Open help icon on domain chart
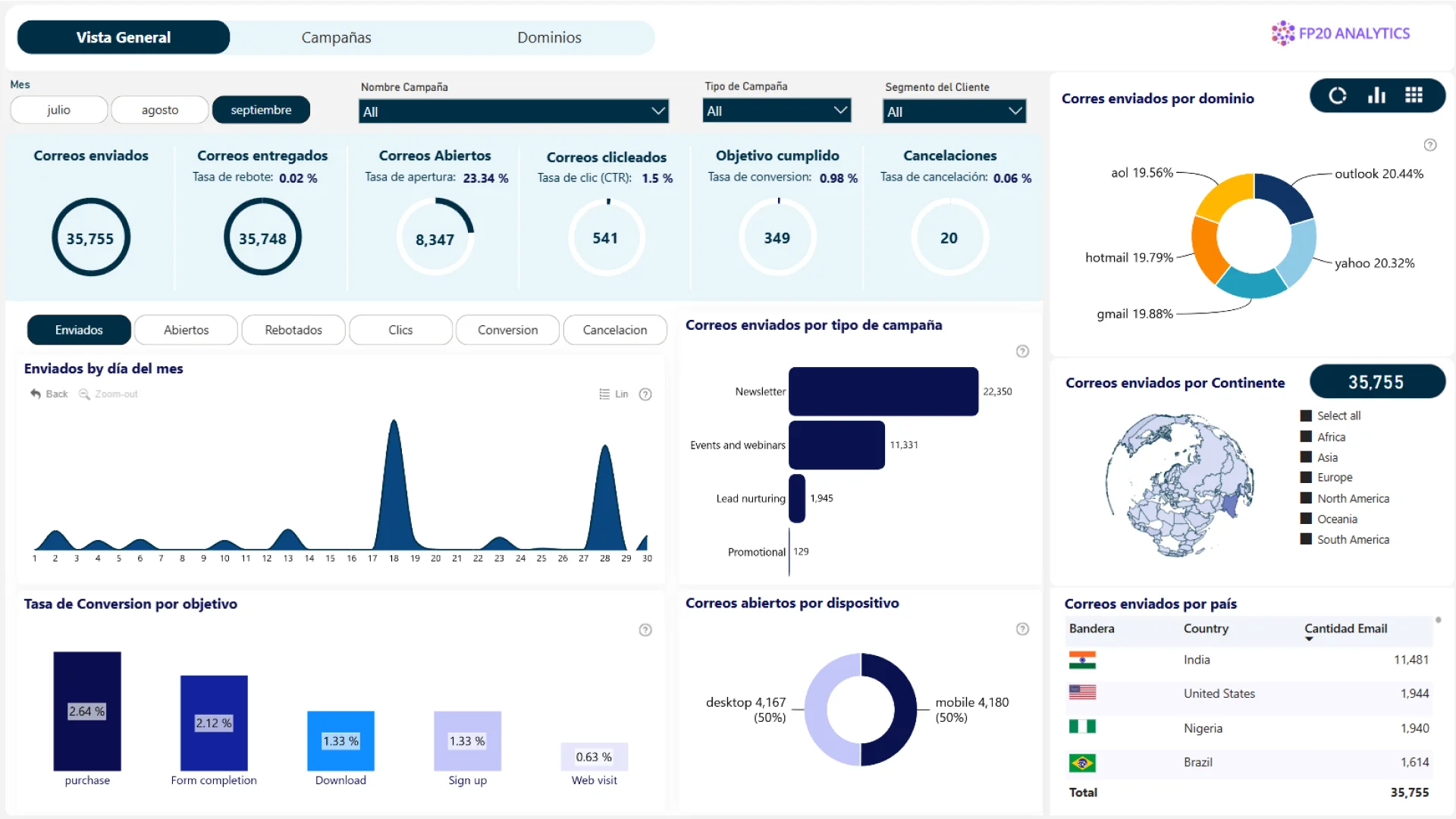The height and width of the screenshot is (819, 1456). (1430, 145)
